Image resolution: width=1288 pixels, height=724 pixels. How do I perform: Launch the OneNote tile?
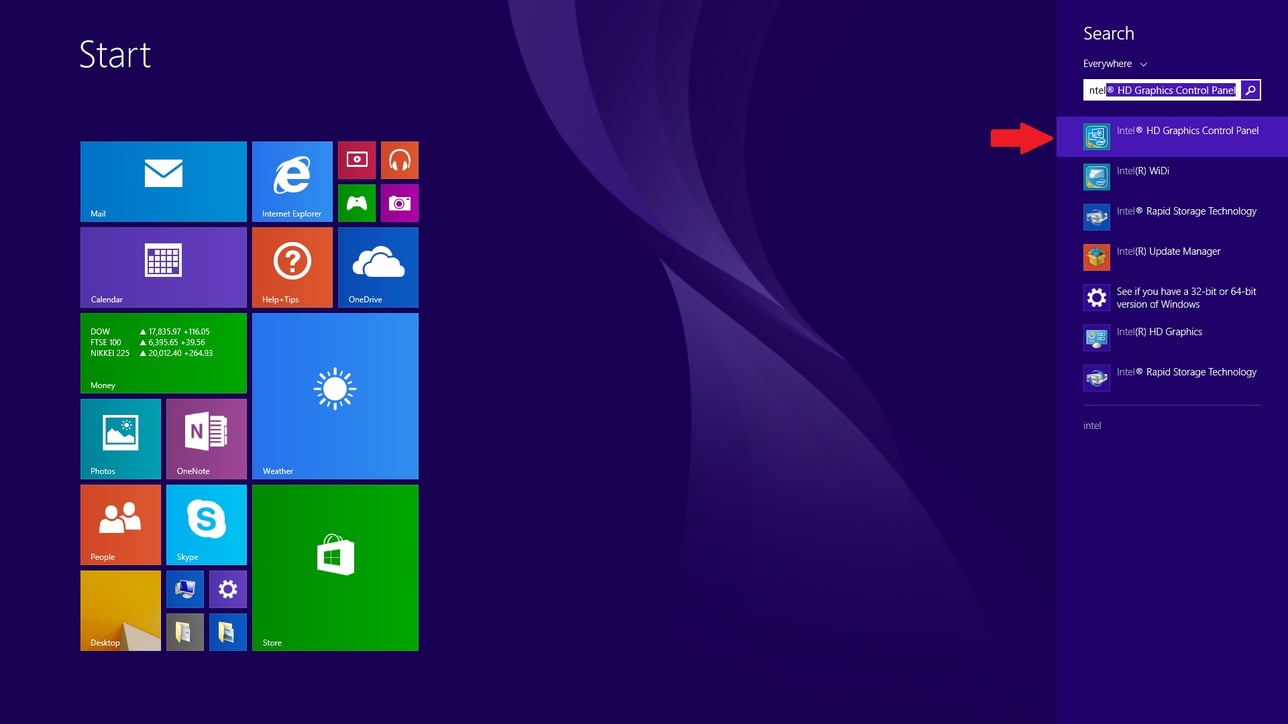pyautogui.click(x=206, y=439)
